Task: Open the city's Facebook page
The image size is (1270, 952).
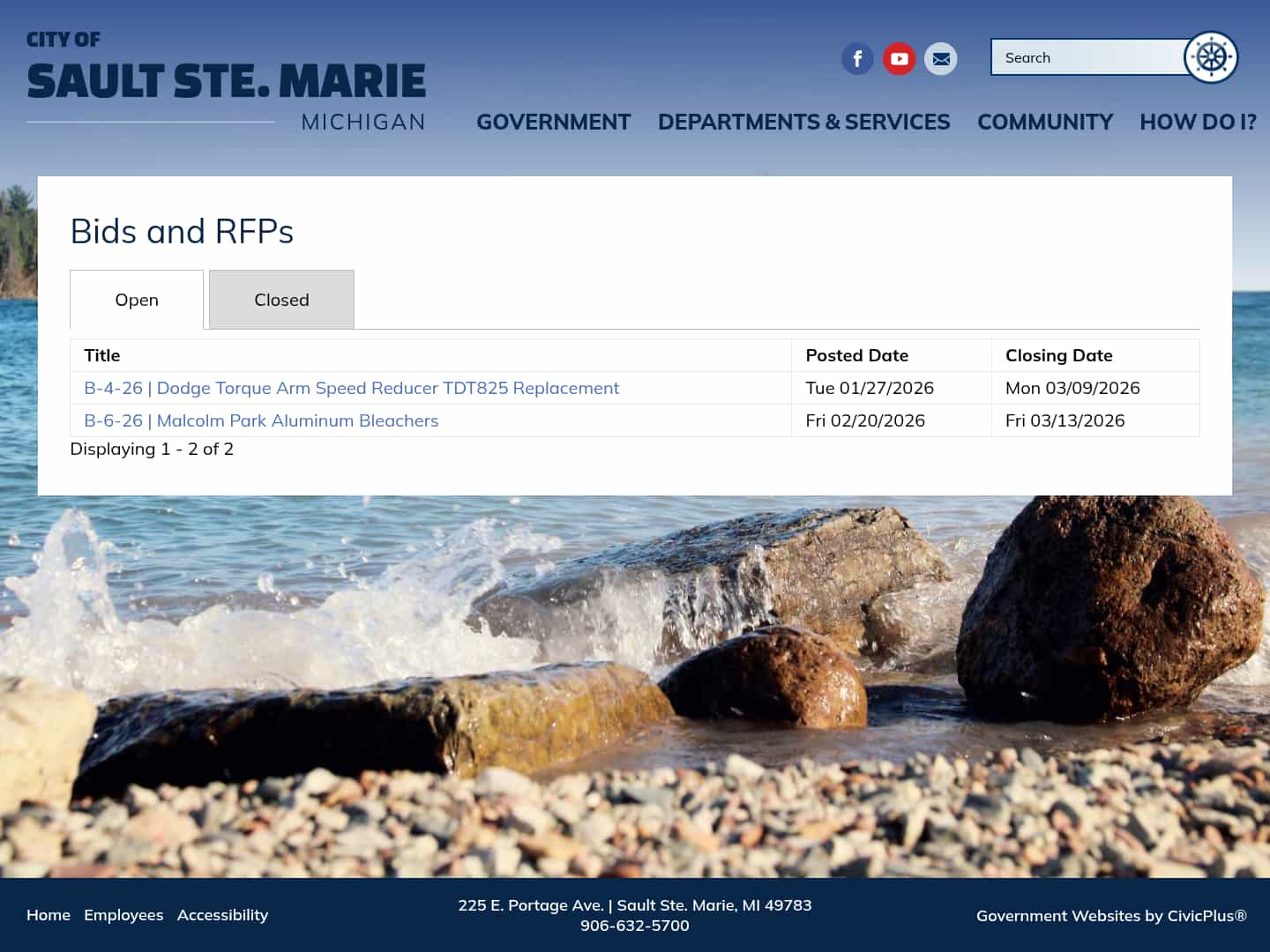Action: [x=857, y=58]
